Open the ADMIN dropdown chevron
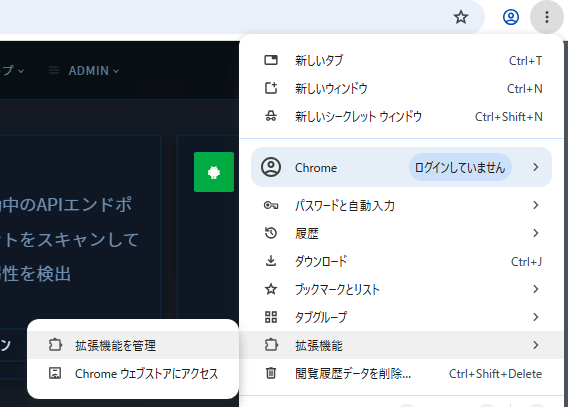The image size is (568, 407). [116, 71]
